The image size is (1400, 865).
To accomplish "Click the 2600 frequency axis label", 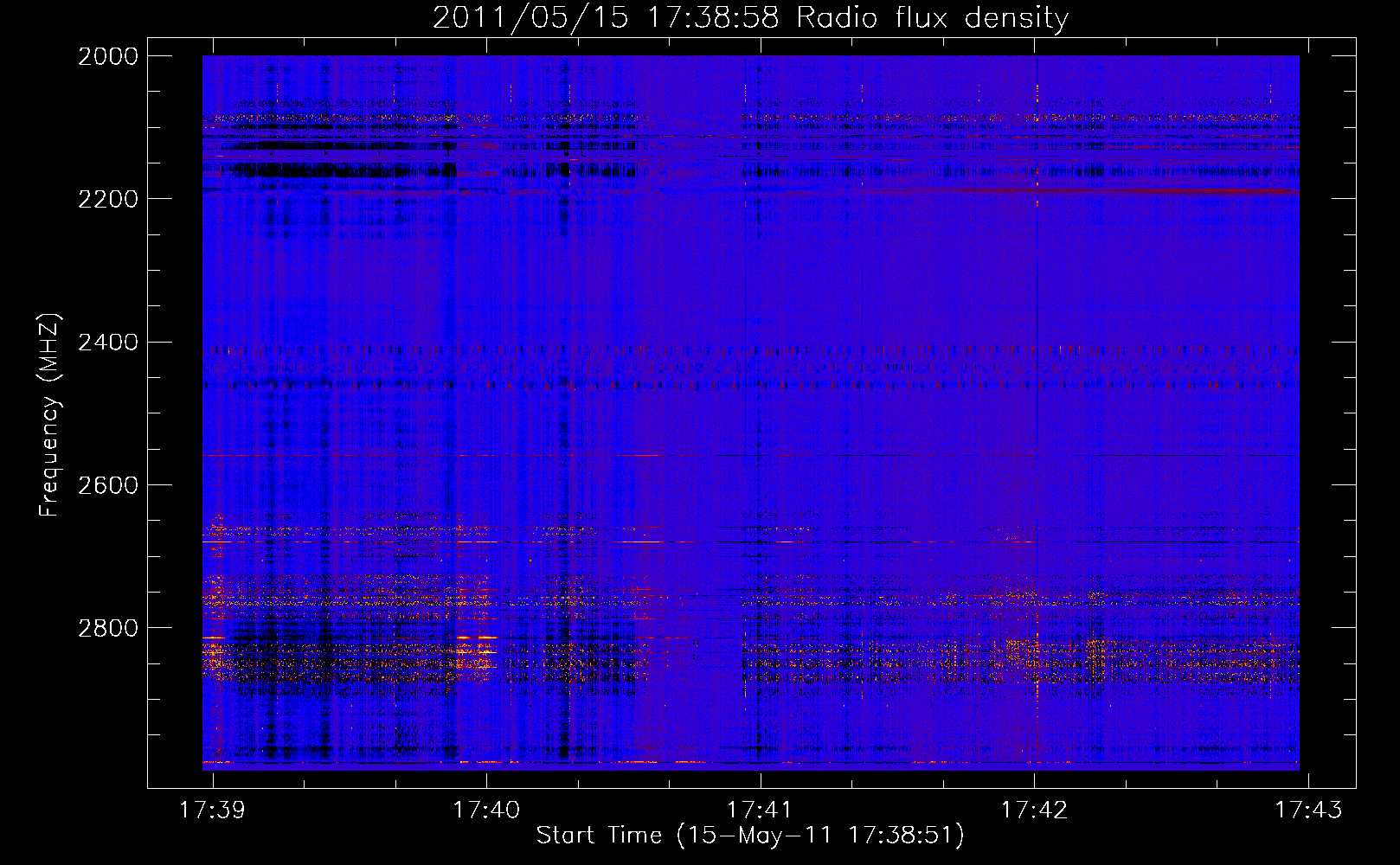I will coord(108,485).
